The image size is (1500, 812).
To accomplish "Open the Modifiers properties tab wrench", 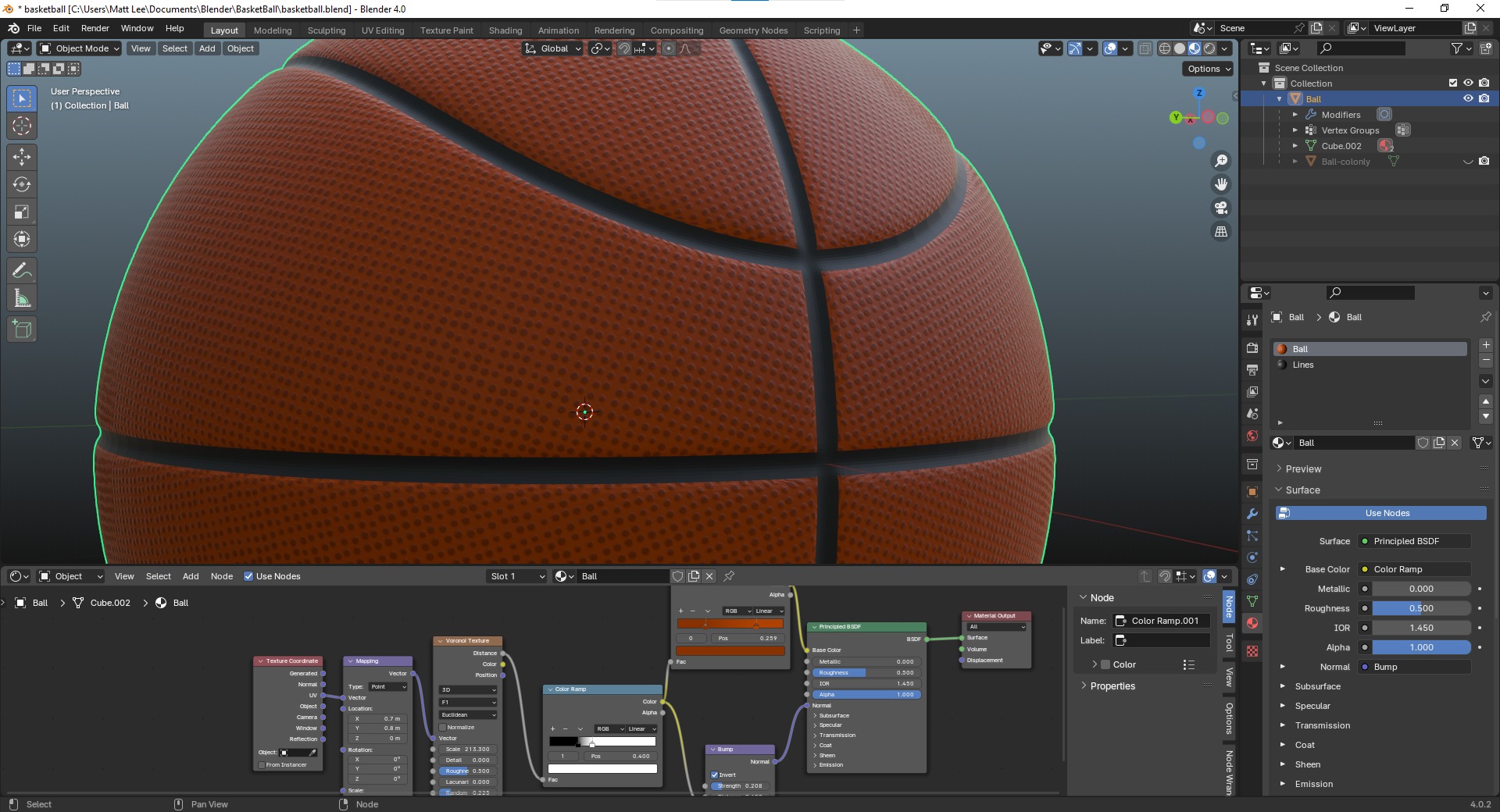I will point(1252,514).
